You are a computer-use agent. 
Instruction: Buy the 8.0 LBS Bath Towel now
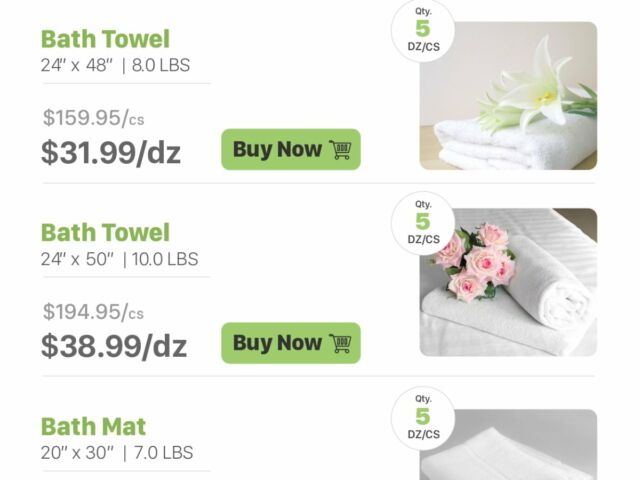click(291, 149)
